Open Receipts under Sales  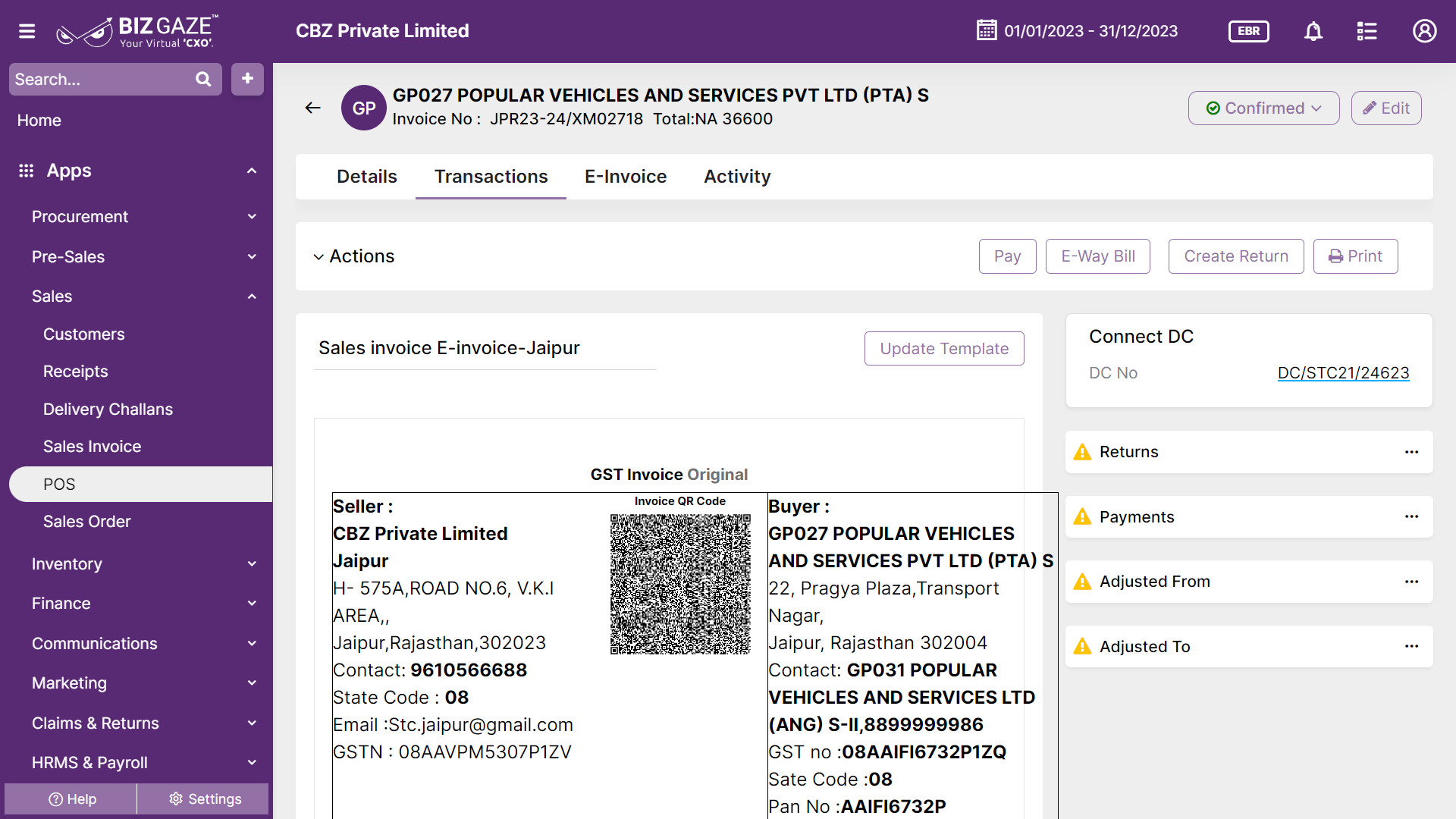tap(75, 372)
